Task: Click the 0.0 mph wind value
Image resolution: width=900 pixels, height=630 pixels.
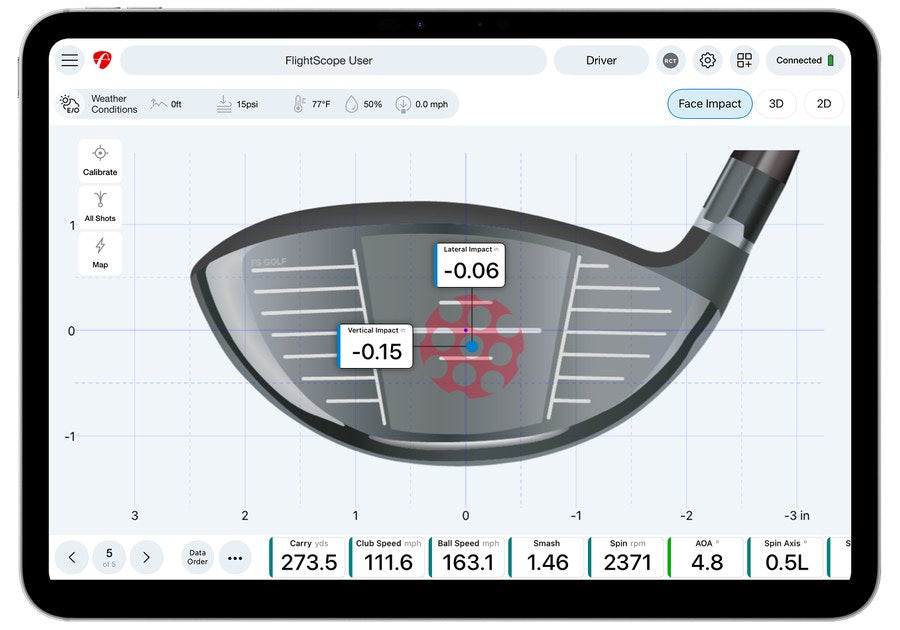Action: click(x=432, y=104)
